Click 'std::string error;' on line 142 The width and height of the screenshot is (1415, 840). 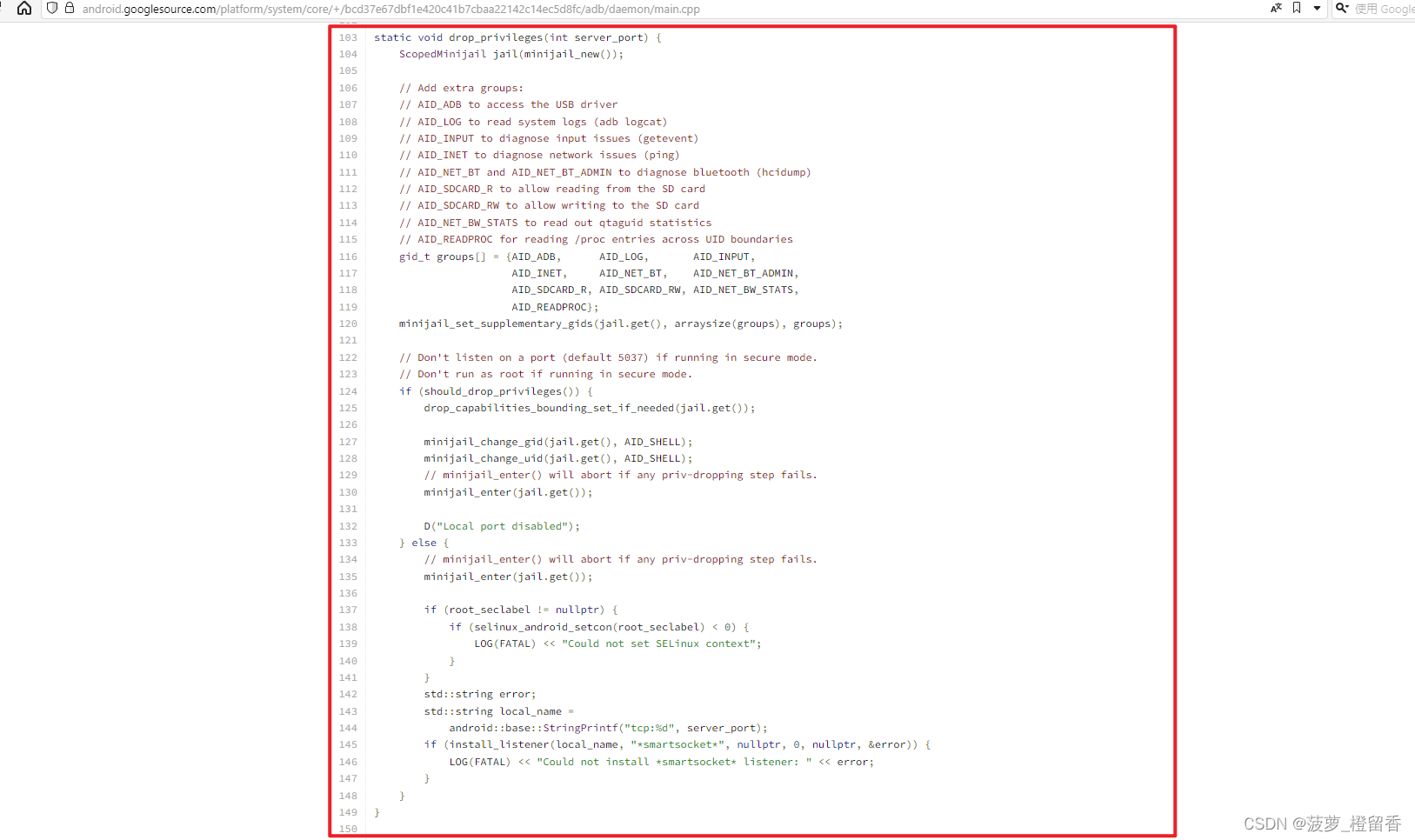click(x=480, y=694)
